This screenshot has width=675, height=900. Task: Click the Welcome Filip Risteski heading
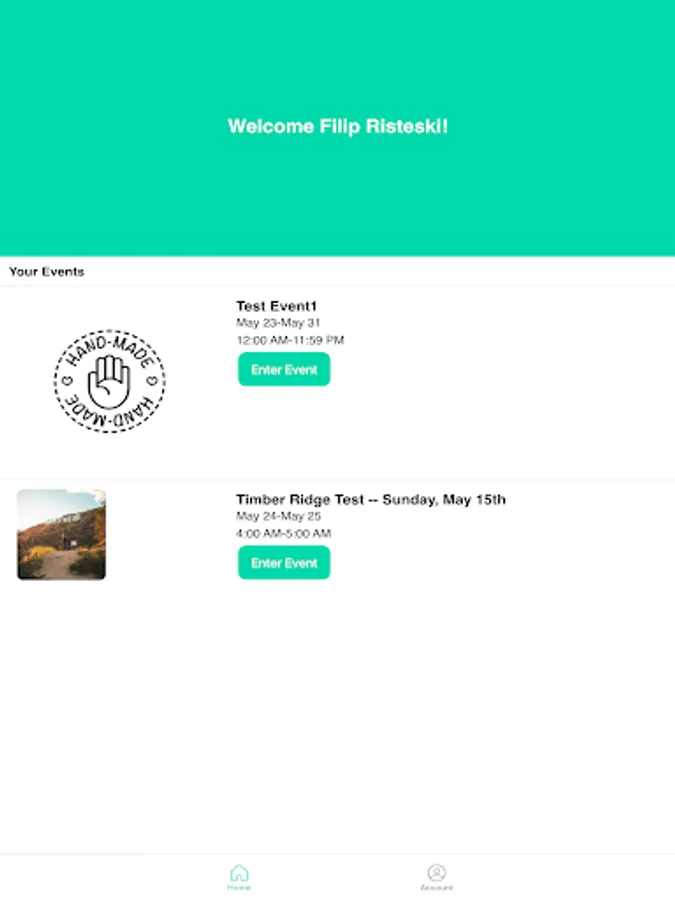point(338,126)
